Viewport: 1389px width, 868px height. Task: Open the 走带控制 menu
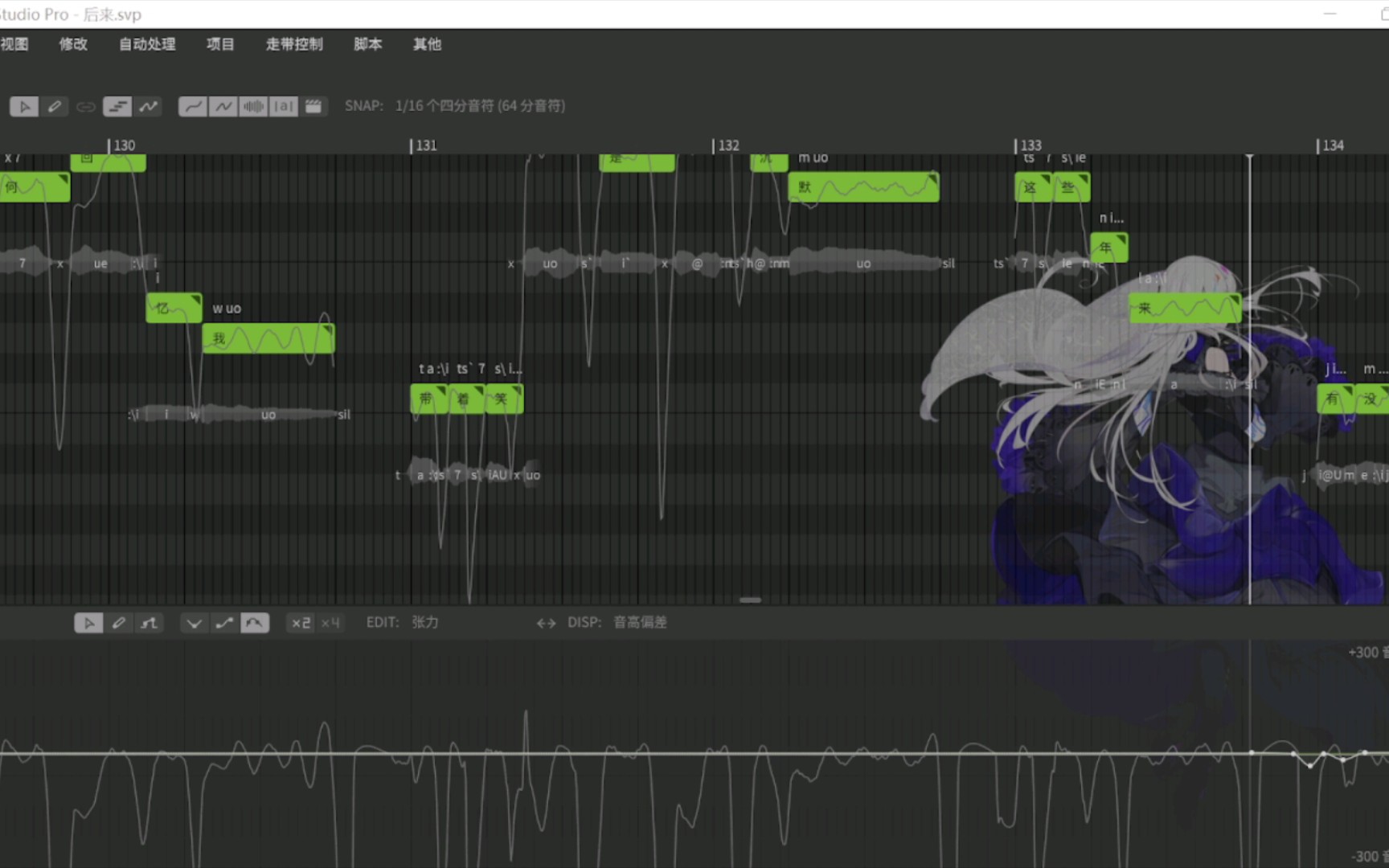[294, 44]
